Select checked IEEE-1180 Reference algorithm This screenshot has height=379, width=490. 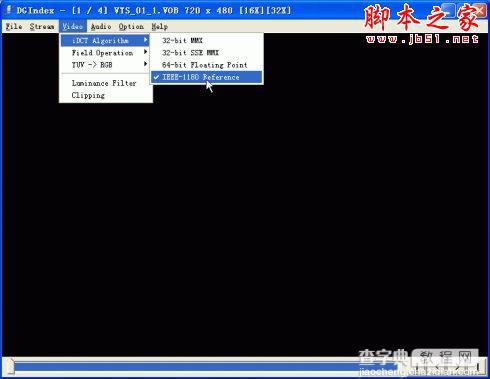click(207, 77)
